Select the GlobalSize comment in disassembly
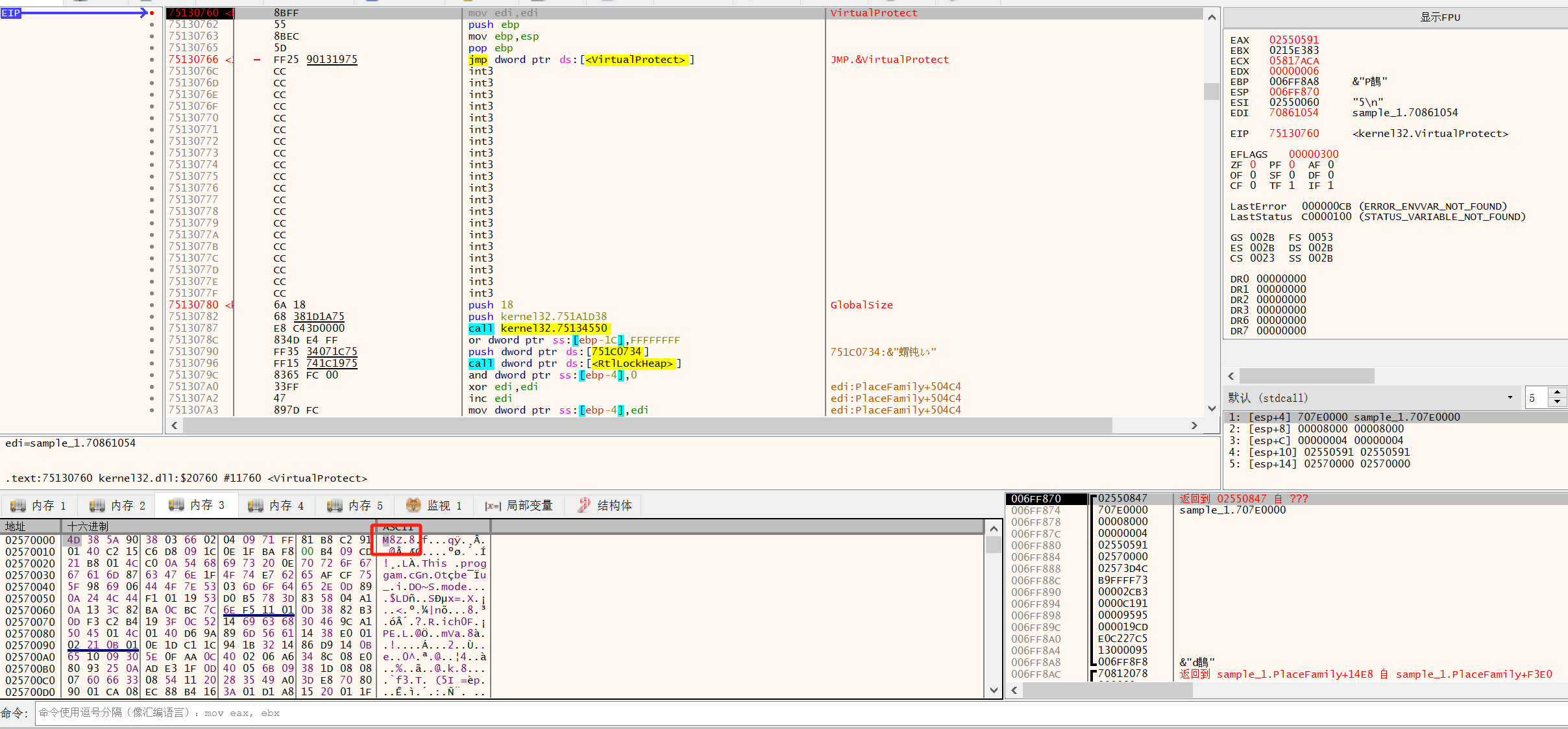 click(x=861, y=305)
